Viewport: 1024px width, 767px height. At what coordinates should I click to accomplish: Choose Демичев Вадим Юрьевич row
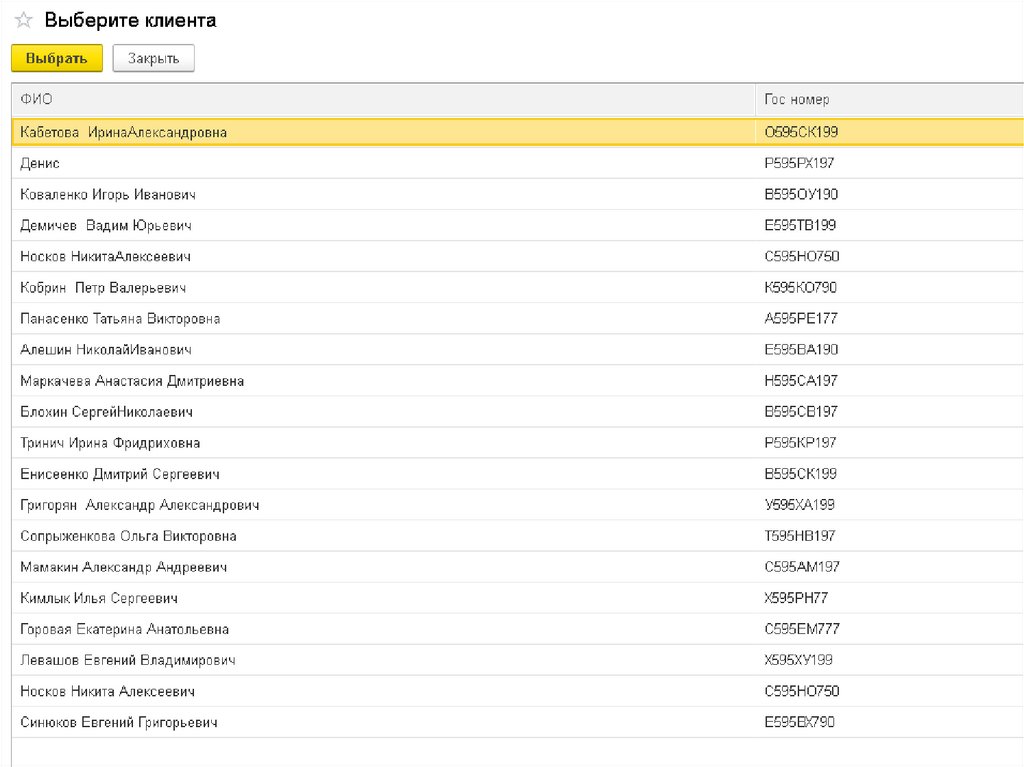(x=106, y=225)
